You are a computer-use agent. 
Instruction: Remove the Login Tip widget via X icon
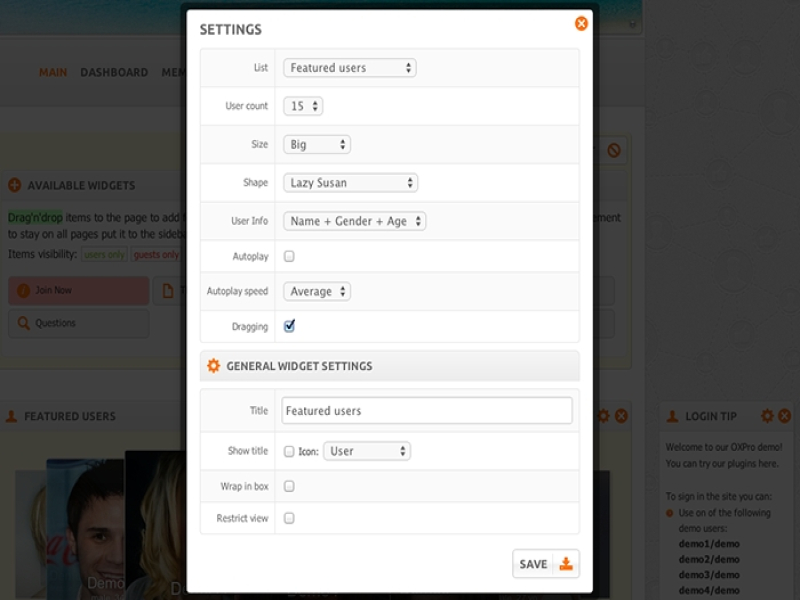click(x=784, y=416)
